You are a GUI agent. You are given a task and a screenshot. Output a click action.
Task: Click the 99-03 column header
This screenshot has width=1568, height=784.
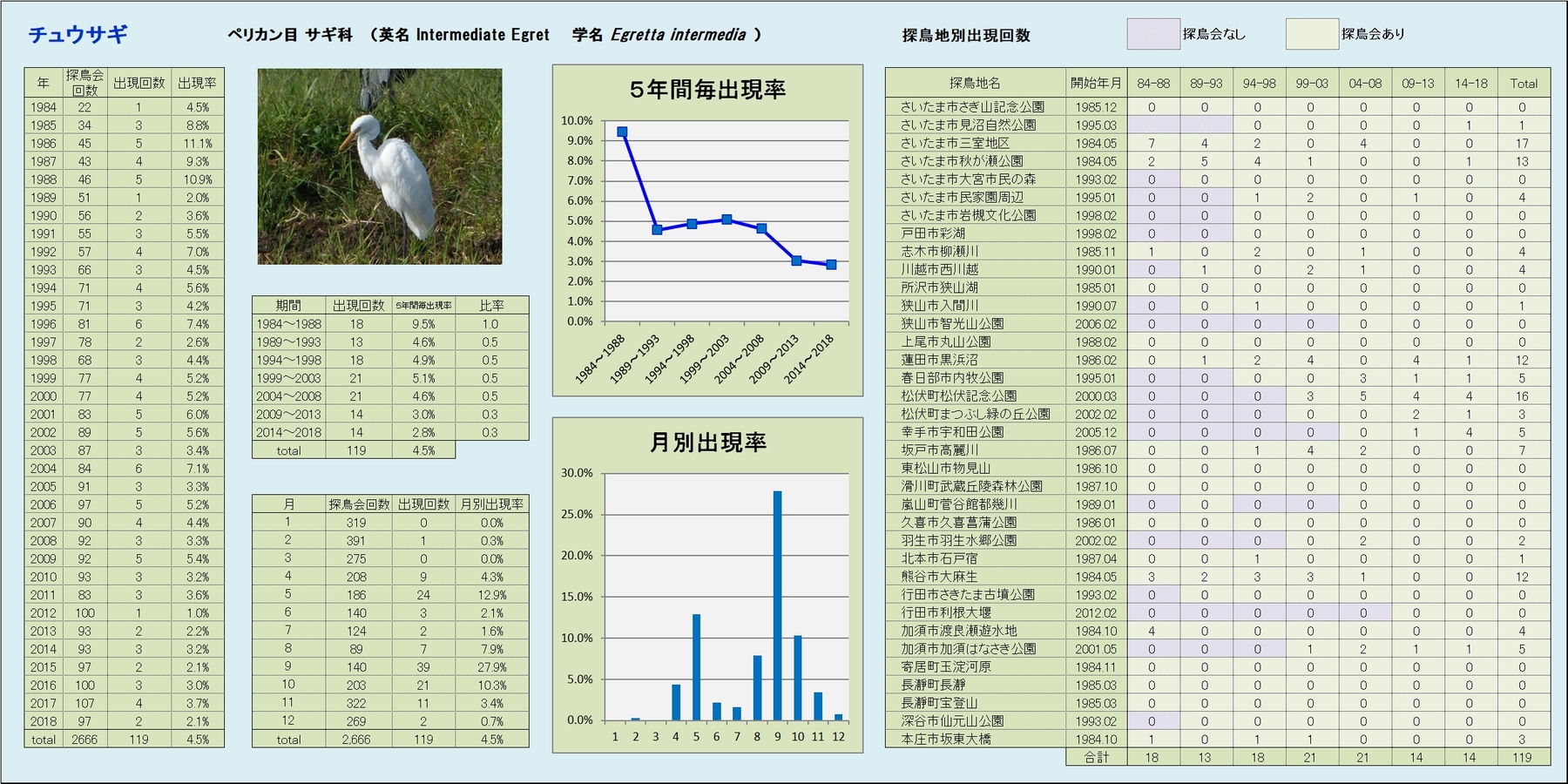[x=1311, y=84]
